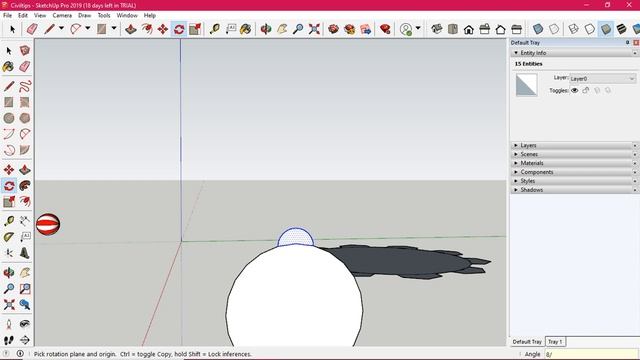Open the Edit menu

22,15
